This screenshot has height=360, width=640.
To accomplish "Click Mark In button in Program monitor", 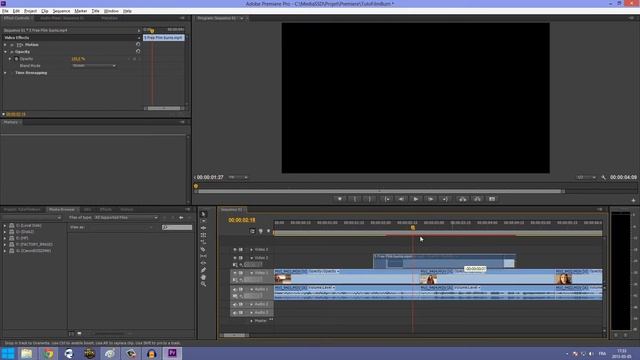I will point(355,199).
